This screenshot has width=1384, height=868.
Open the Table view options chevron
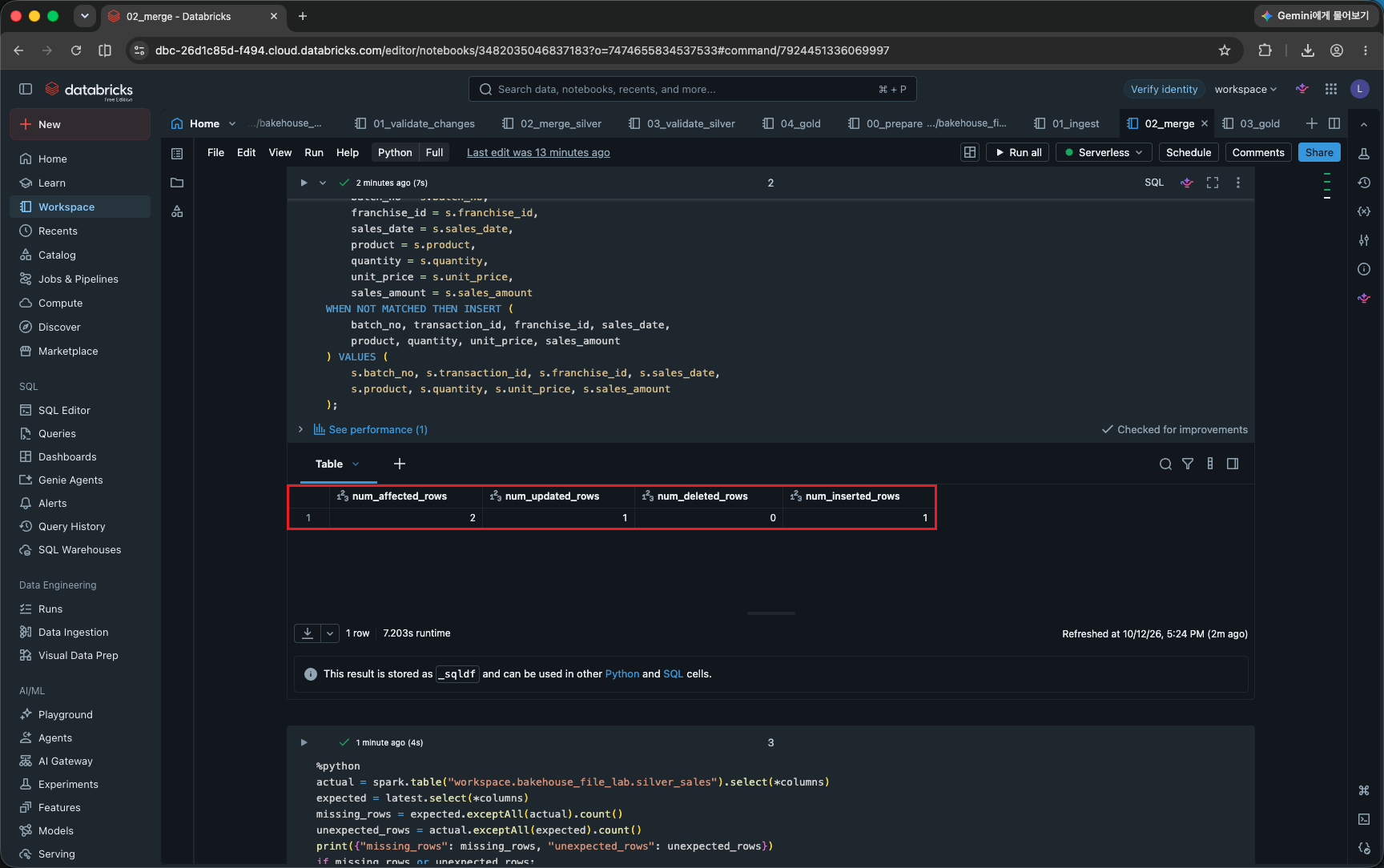pos(356,464)
